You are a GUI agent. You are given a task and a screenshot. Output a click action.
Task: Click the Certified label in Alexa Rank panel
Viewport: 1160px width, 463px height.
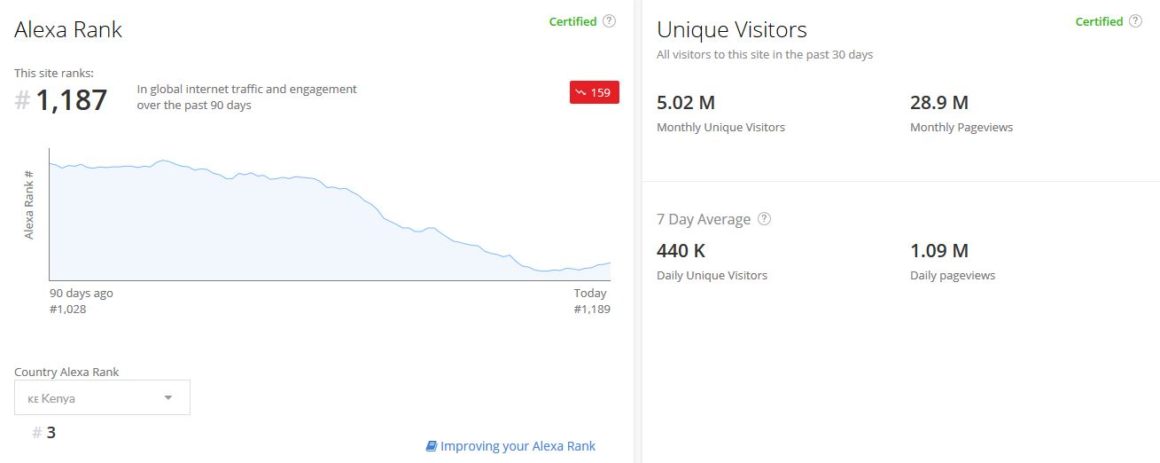click(573, 21)
